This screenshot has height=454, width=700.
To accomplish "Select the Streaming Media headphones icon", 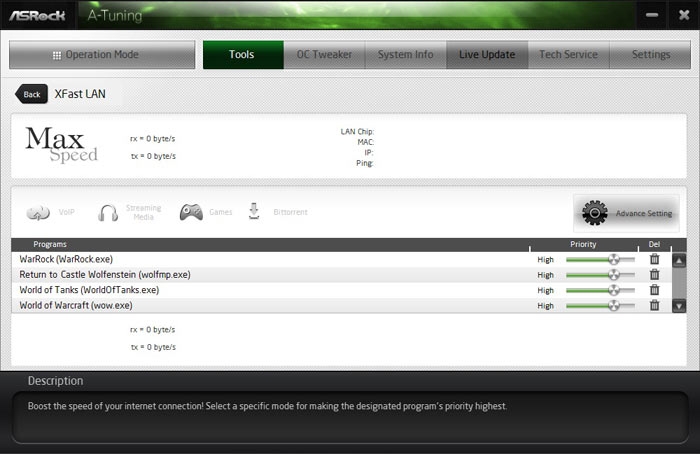I will click(x=108, y=213).
